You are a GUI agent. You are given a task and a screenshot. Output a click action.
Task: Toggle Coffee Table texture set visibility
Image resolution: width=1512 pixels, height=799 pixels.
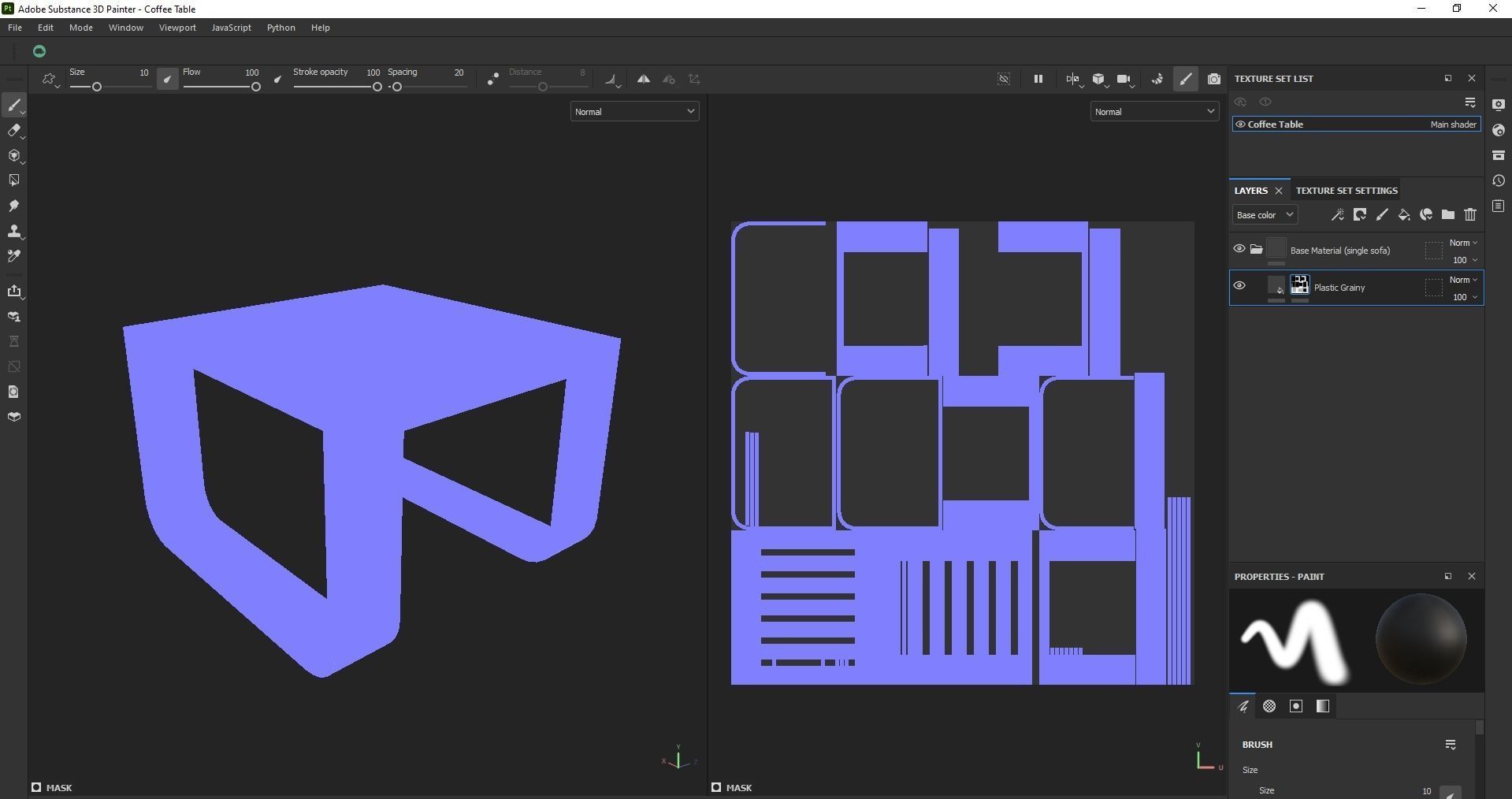tap(1240, 124)
